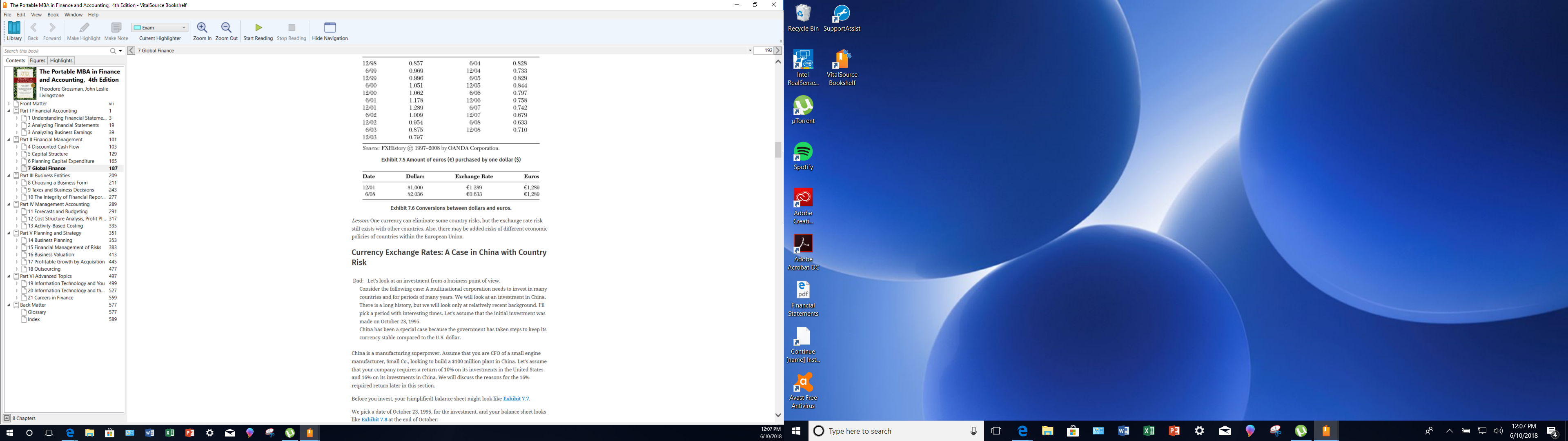Open chapter 4 Discounted Cash Flow

tap(53, 147)
